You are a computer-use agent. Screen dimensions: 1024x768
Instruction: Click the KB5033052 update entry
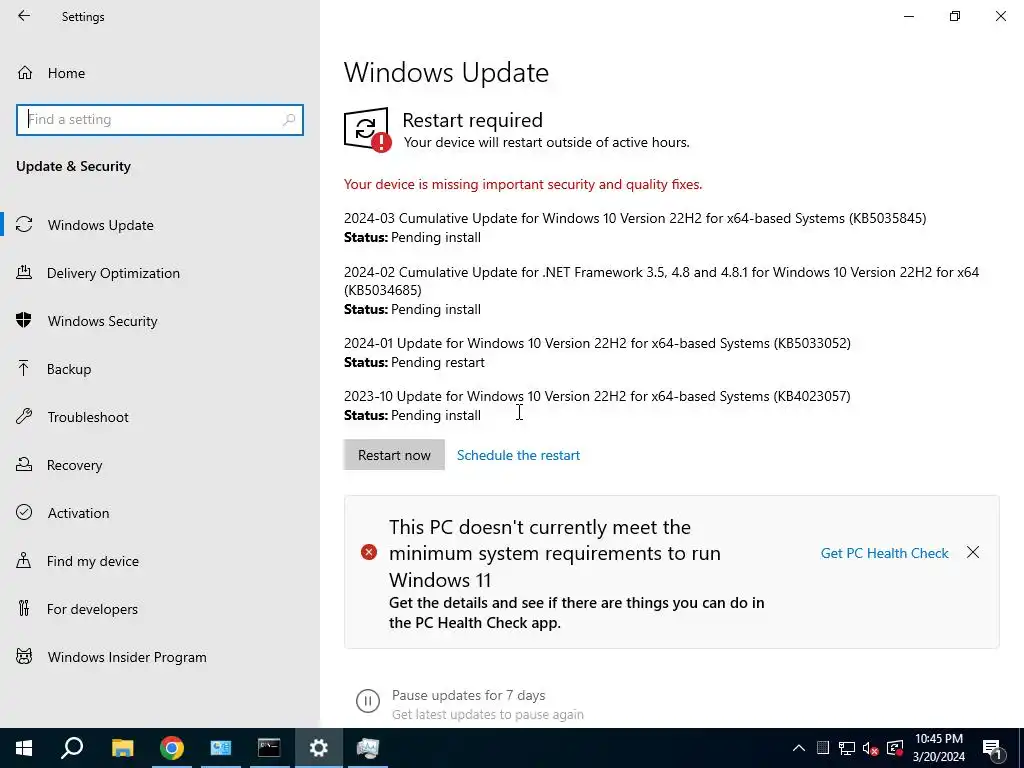pos(597,344)
